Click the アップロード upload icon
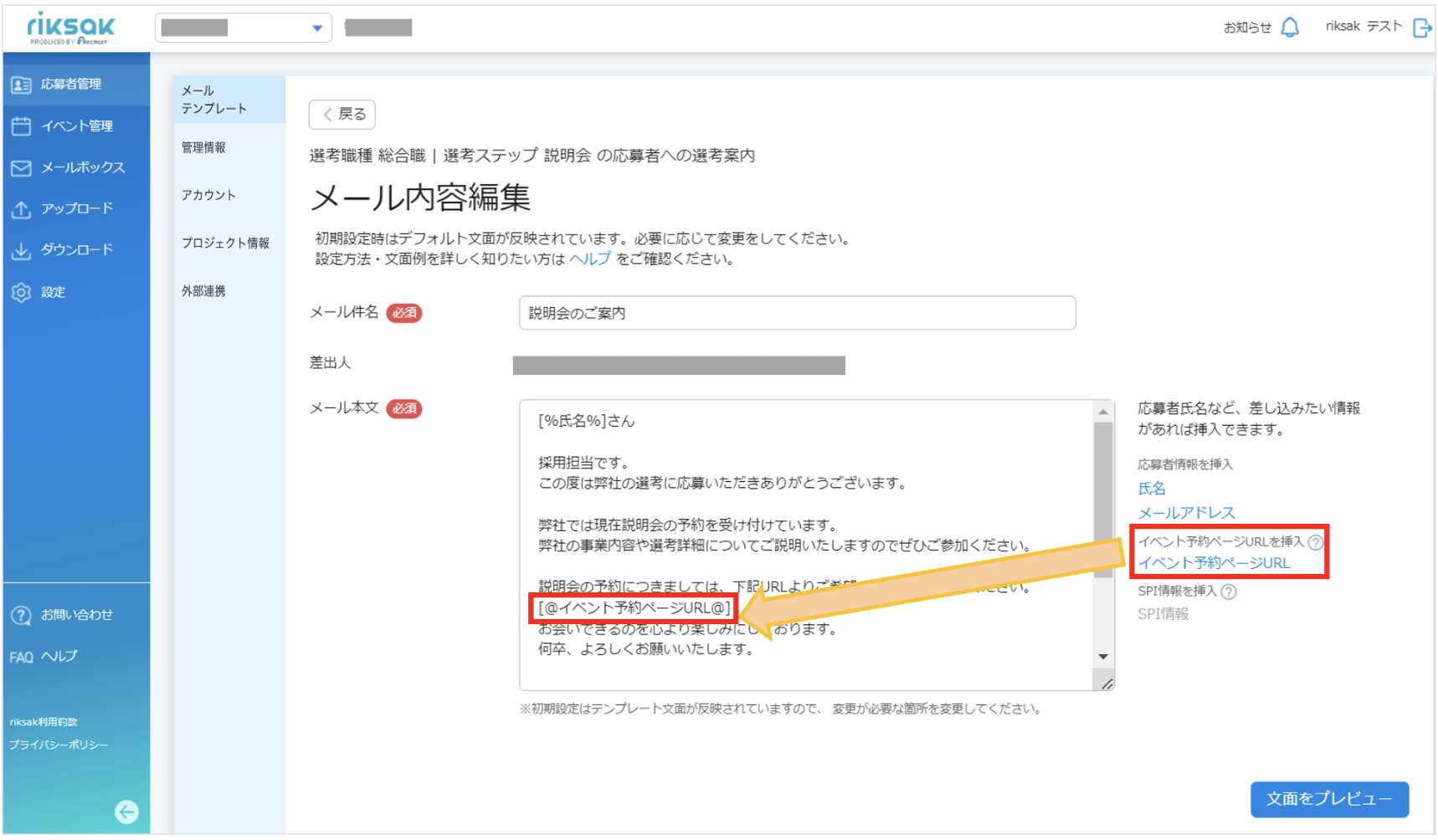 coord(21,209)
